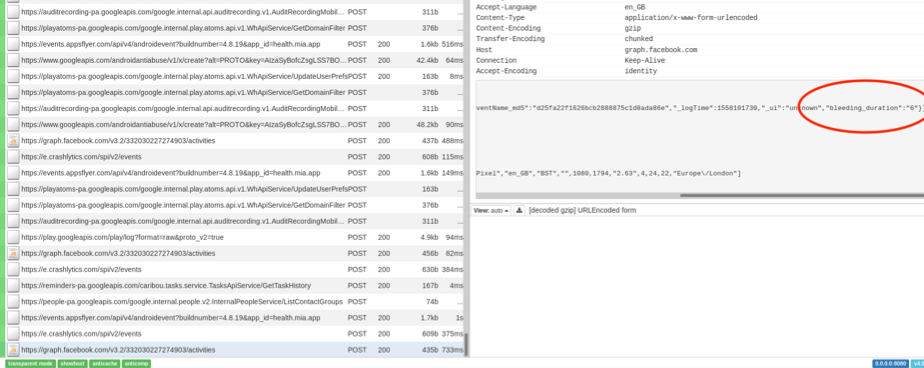Click the Content-Encoding header name

click(508, 28)
